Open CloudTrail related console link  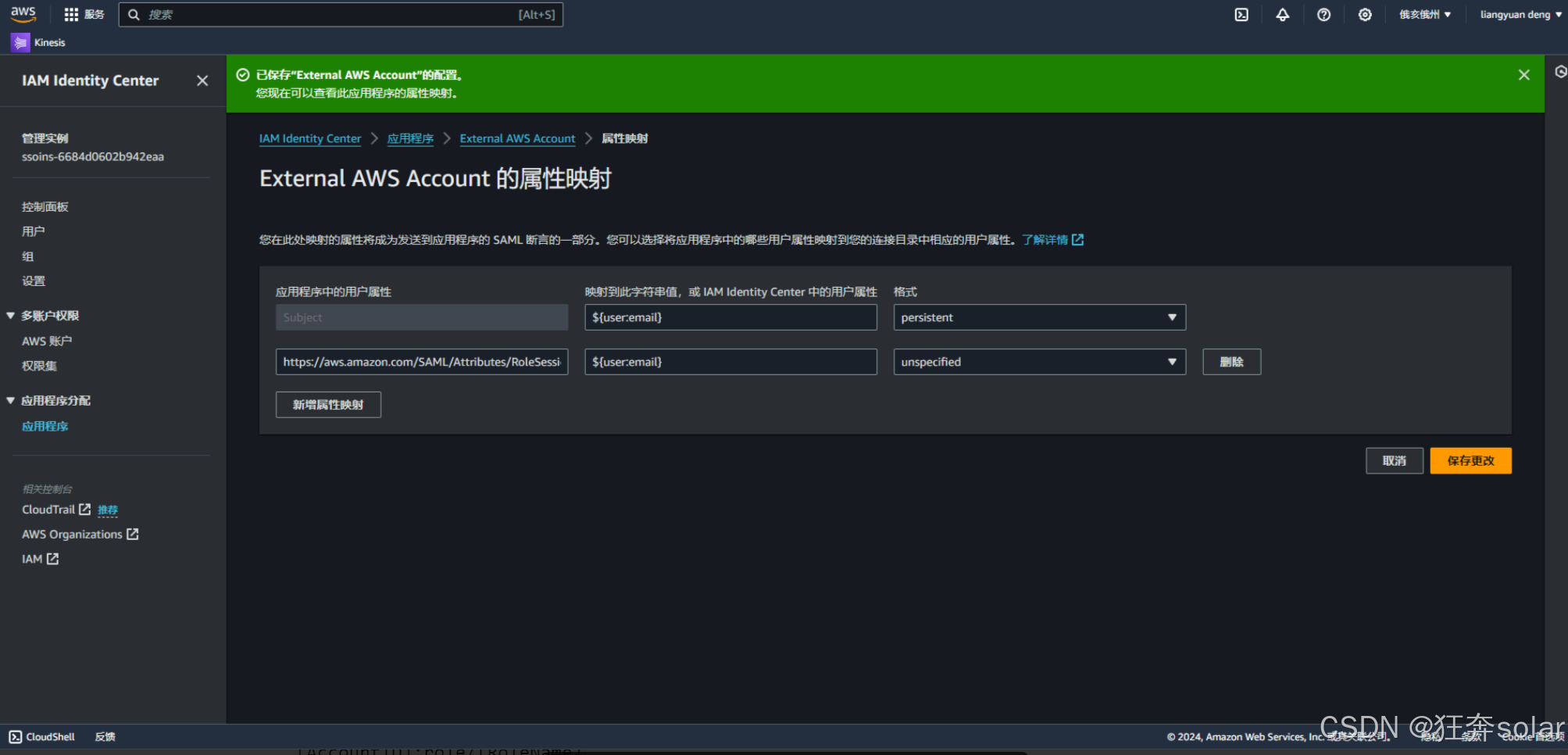pyautogui.click(x=48, y=510)
